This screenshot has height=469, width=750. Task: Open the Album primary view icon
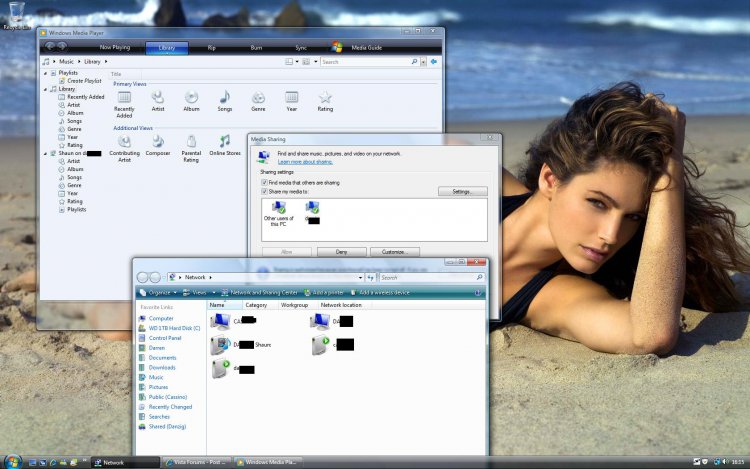pyautogui.click(x=191, y=97)
